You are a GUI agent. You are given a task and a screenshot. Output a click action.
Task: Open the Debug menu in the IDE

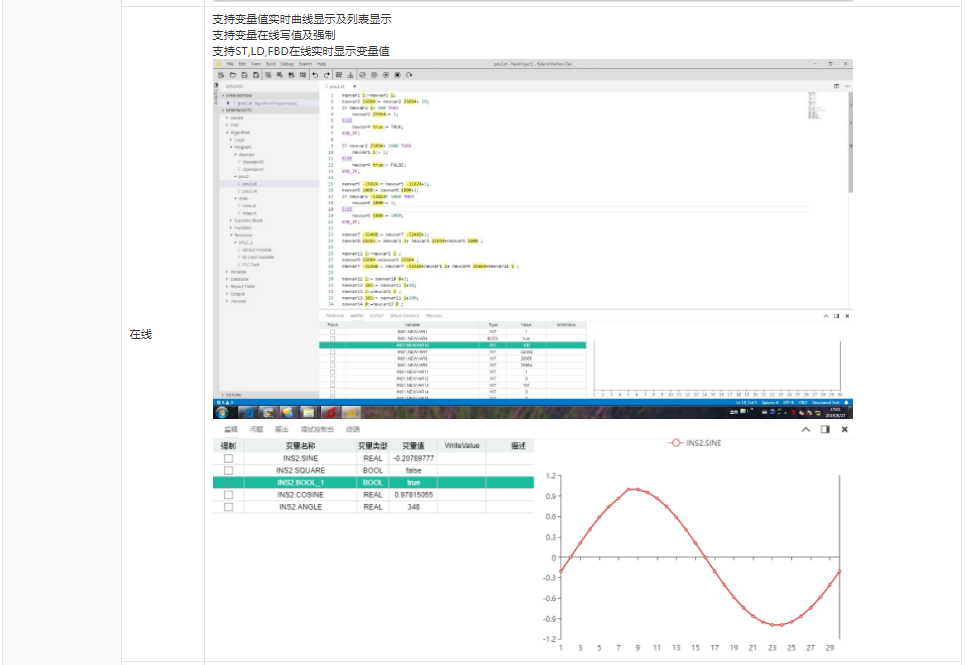(287, 63)
